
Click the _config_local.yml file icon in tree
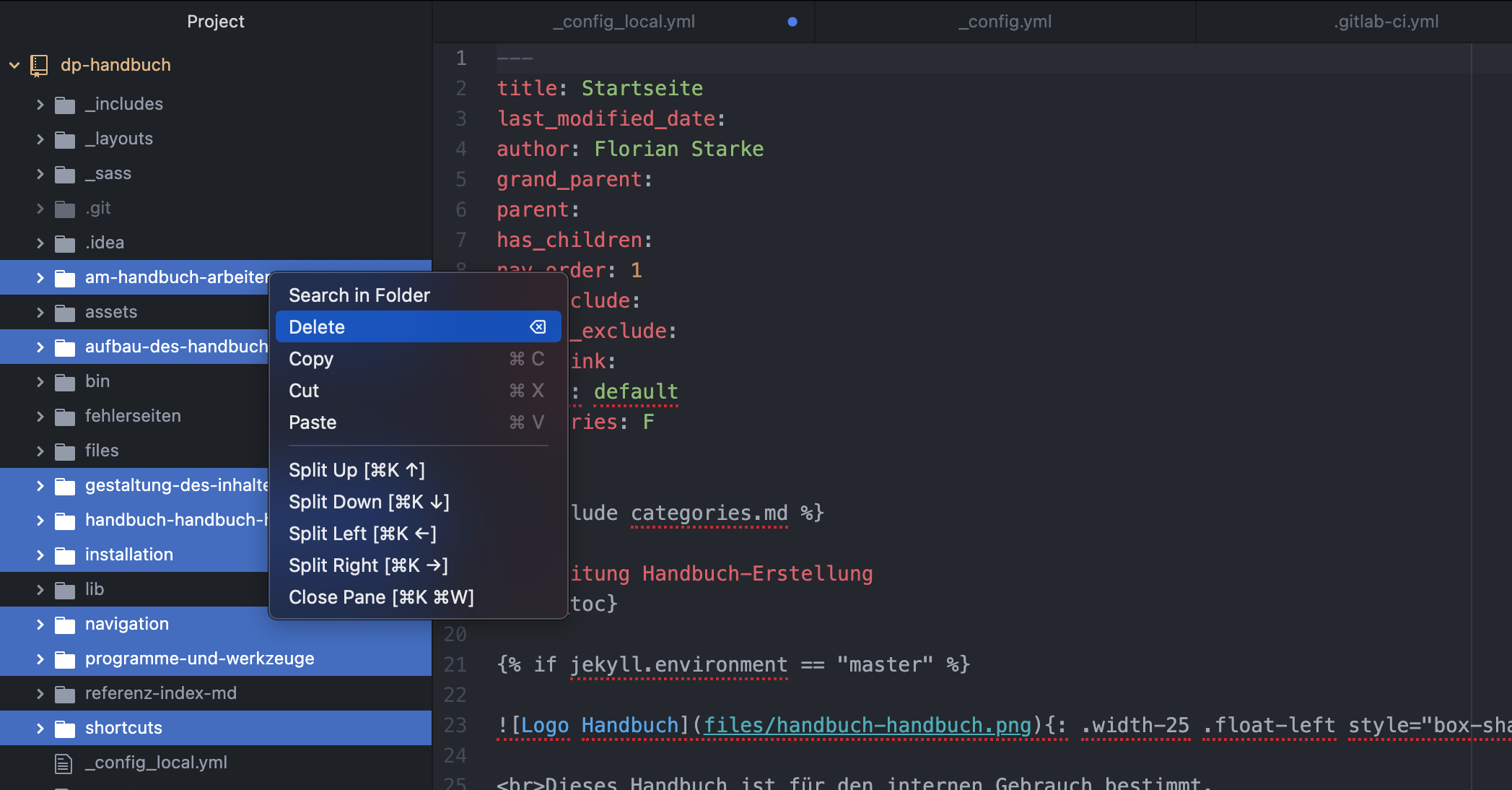pos(64,763)
